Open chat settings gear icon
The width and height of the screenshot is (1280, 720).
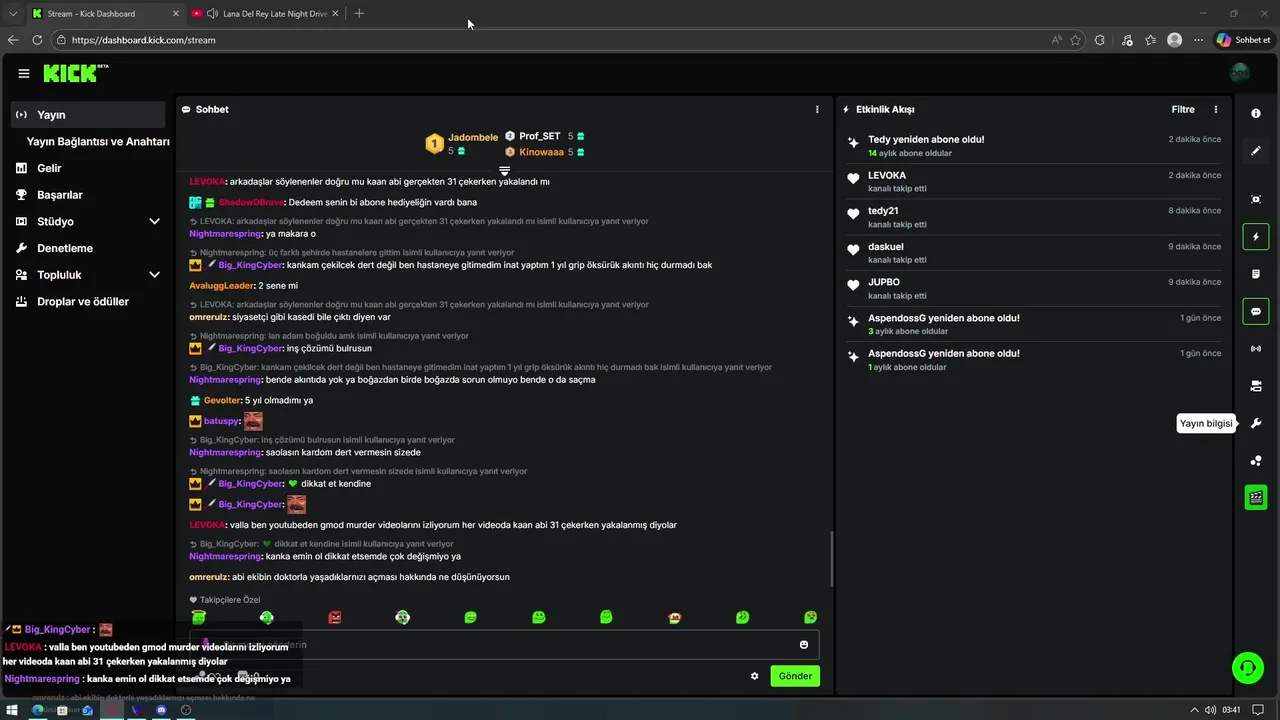(x=754, y=676)
